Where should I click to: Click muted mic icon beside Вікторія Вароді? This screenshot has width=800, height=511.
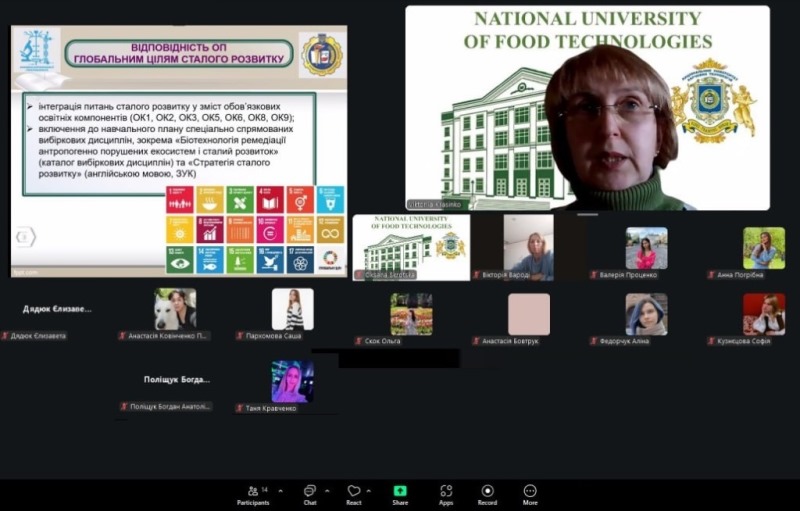pos(477,275)
